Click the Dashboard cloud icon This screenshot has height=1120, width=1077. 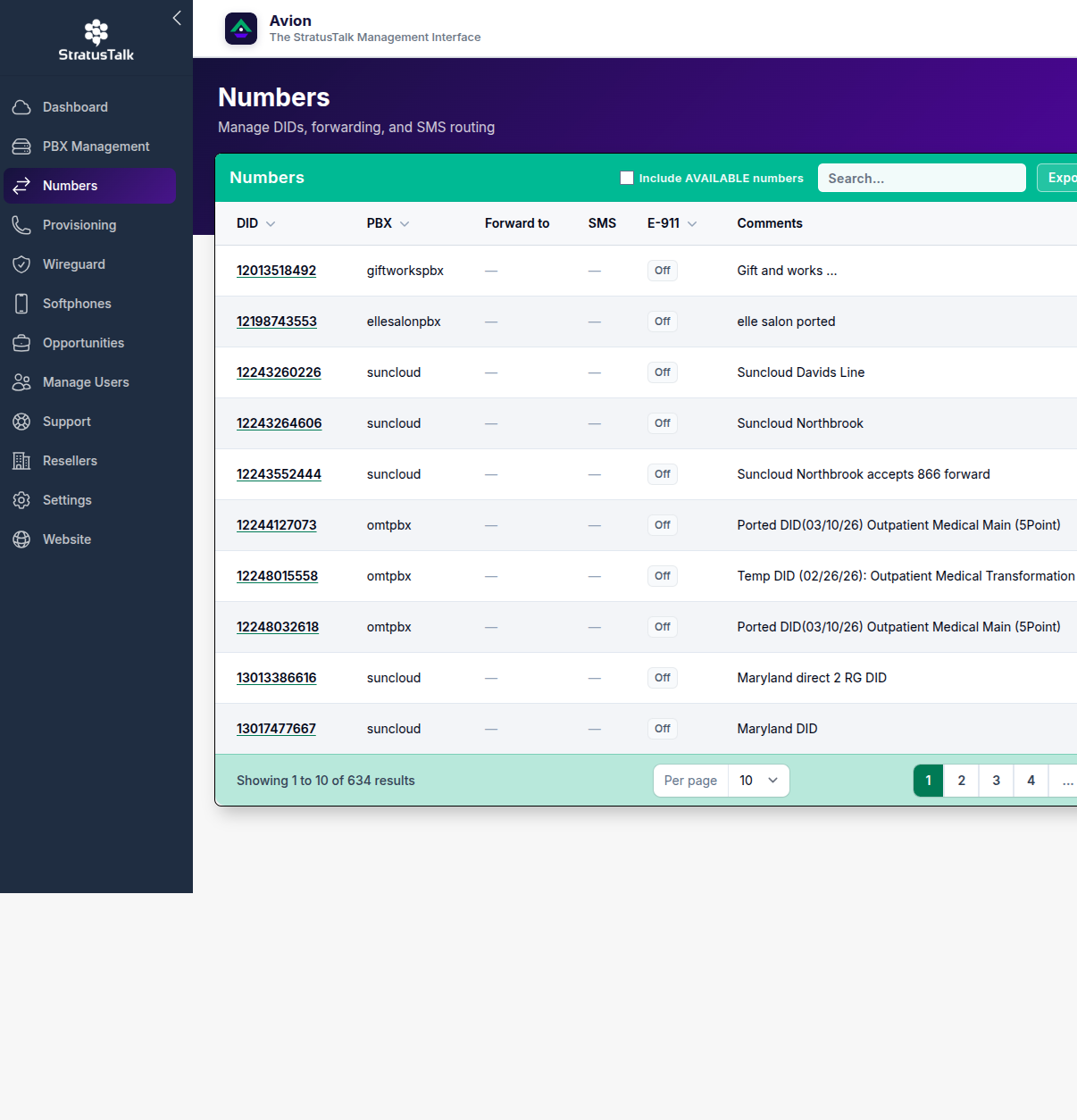tap(21, 107)
